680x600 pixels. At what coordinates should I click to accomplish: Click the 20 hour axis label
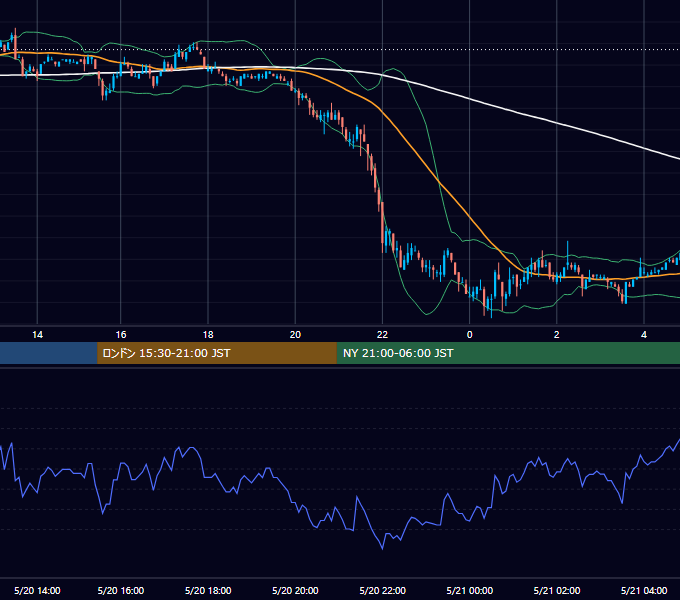[x=295, y=335]
